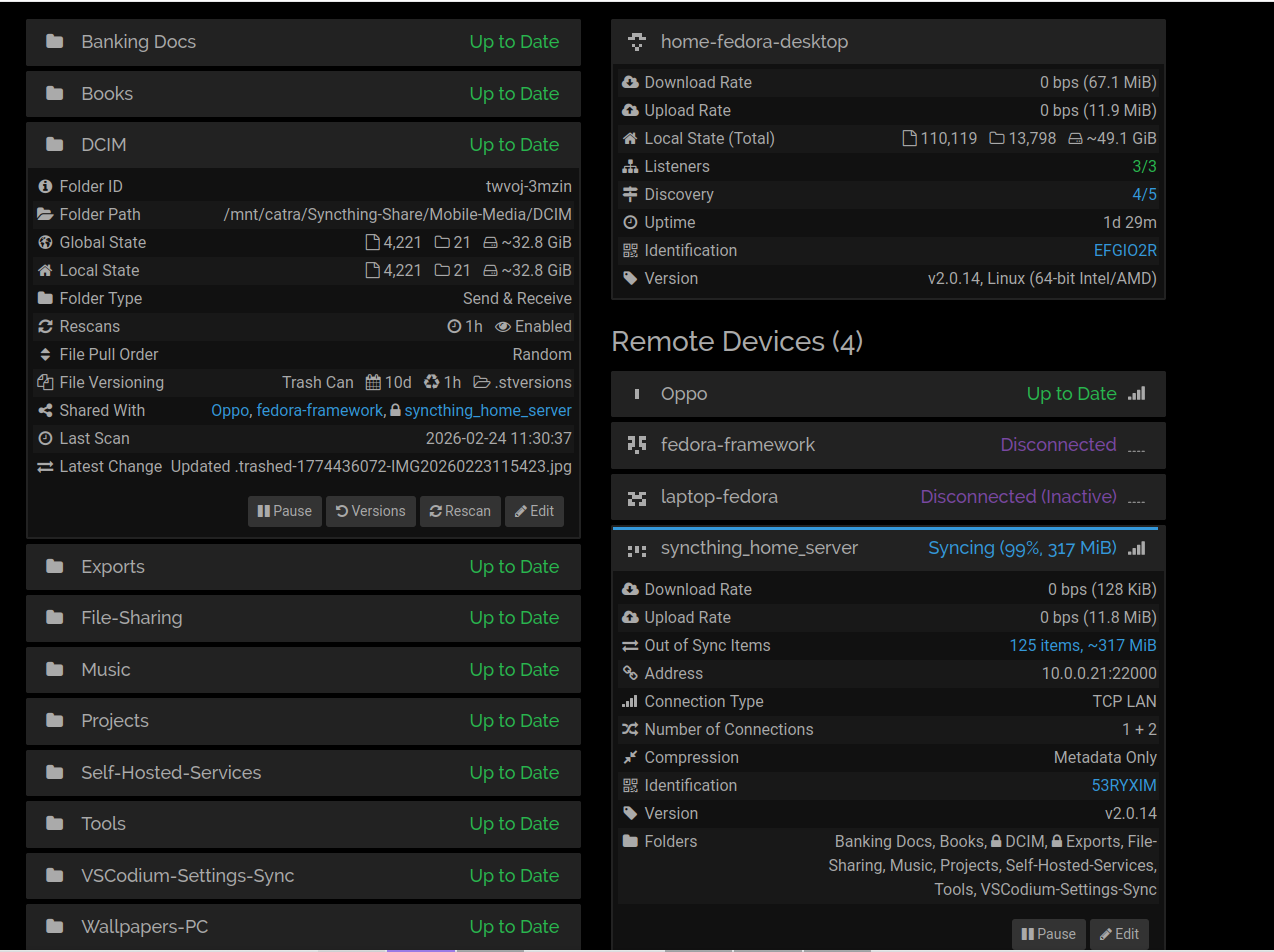Screen dimensions: 1274x952
Task: Click the DCIM folder icon
Action: click(x=55, y=145)
